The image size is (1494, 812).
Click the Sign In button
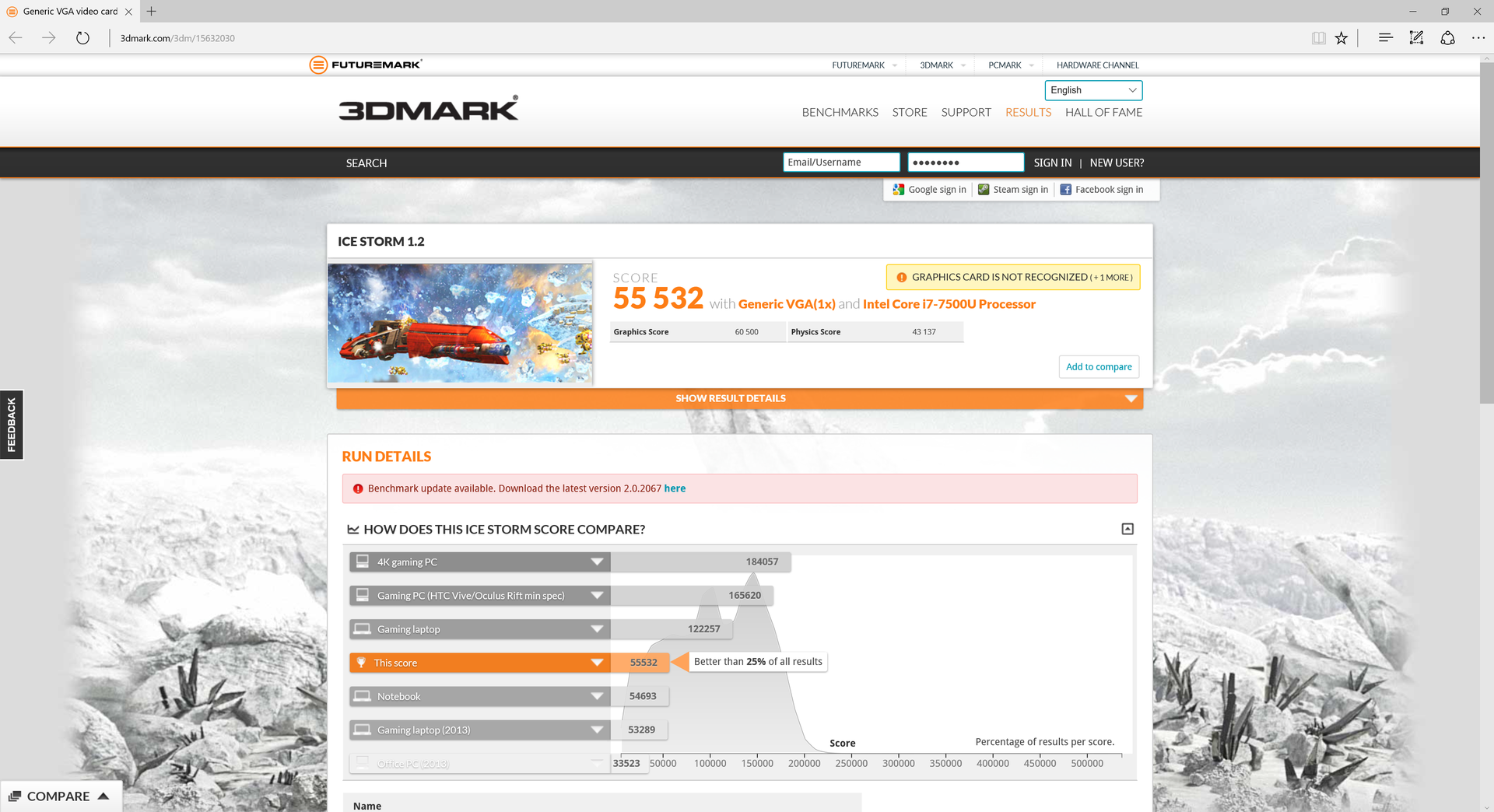1052,163
